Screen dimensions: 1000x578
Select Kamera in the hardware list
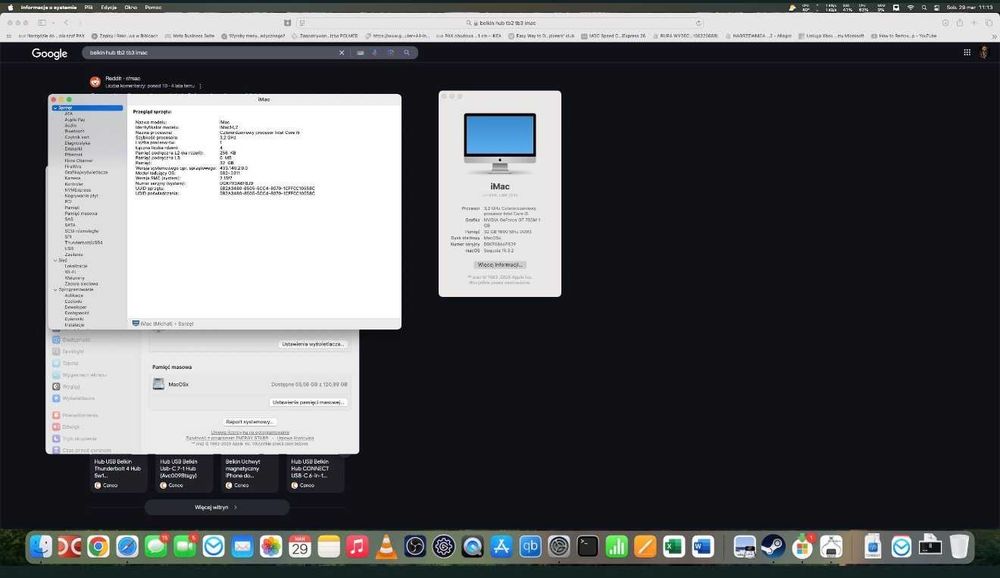(72, 178)
